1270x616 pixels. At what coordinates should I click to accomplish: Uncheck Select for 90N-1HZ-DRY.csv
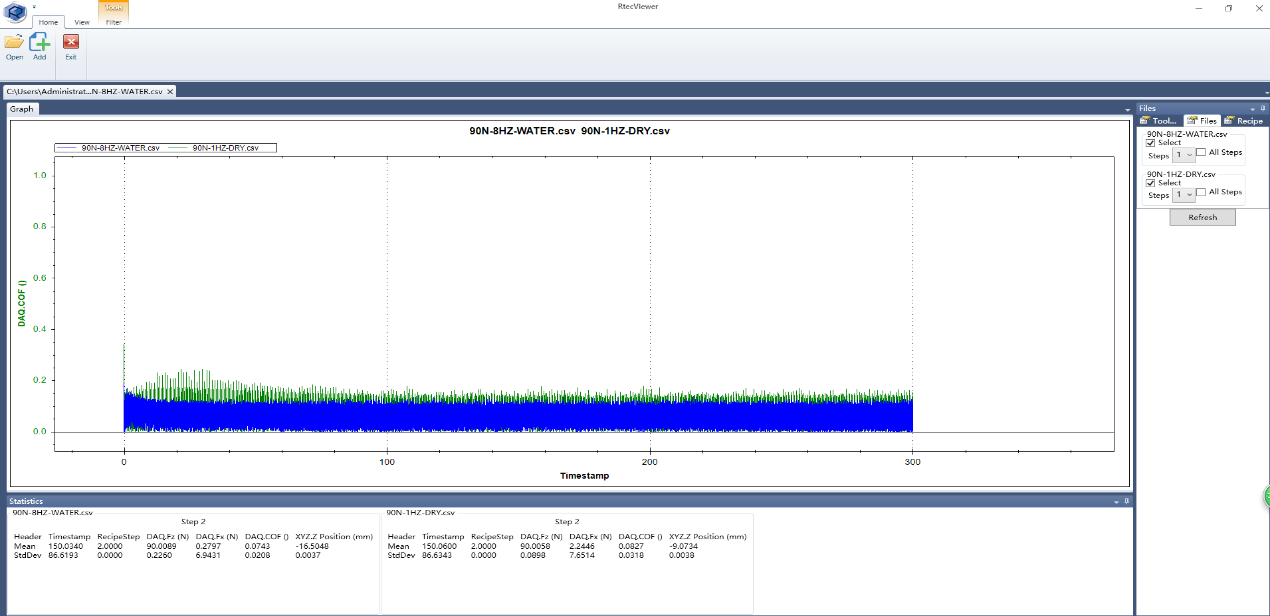(x=1151, y=183)
